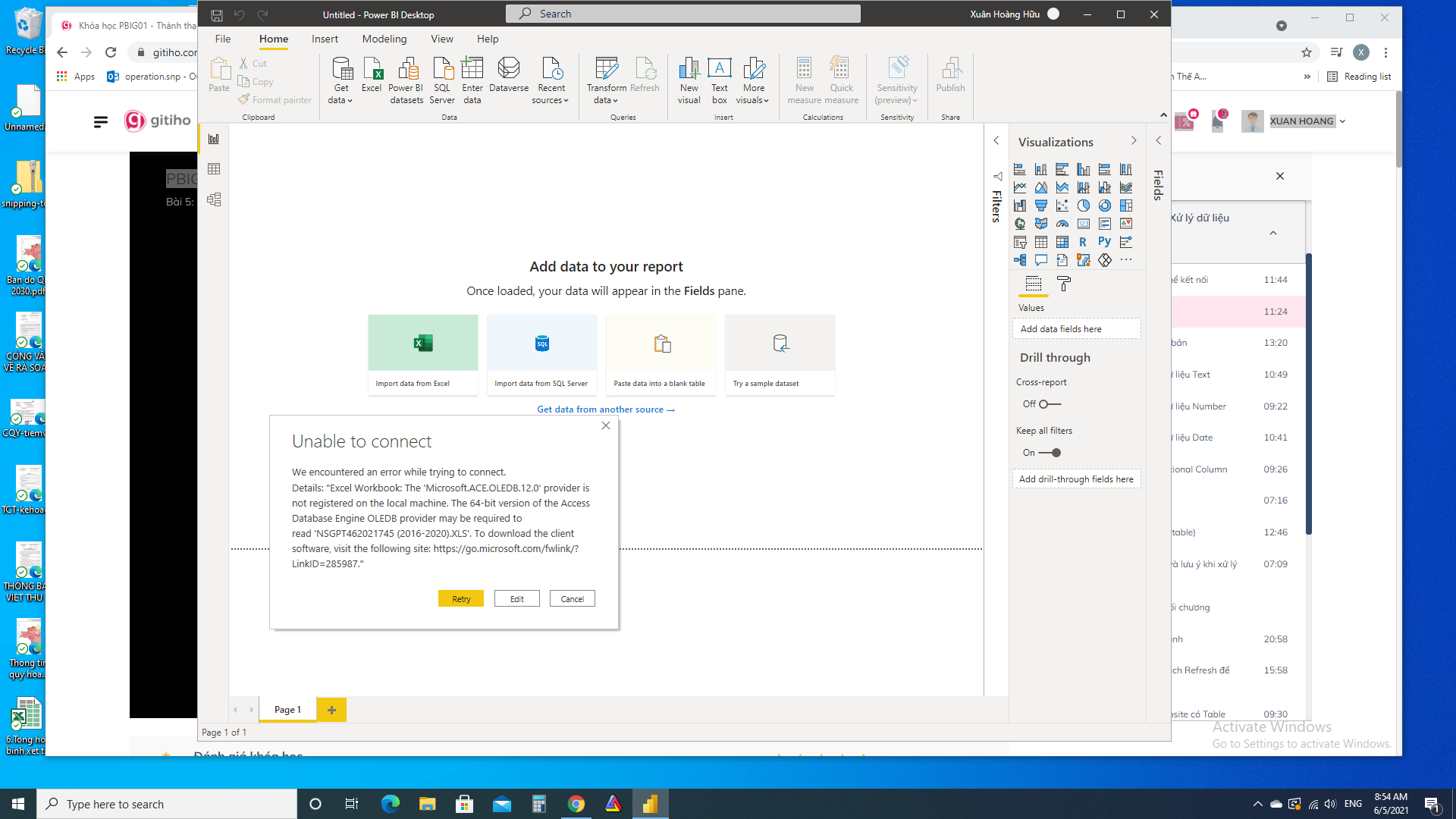Image resolution: width=1456 pixels, height=819 pixels.
Task: Click Windows taskbar search box
Action: [167, 804]
